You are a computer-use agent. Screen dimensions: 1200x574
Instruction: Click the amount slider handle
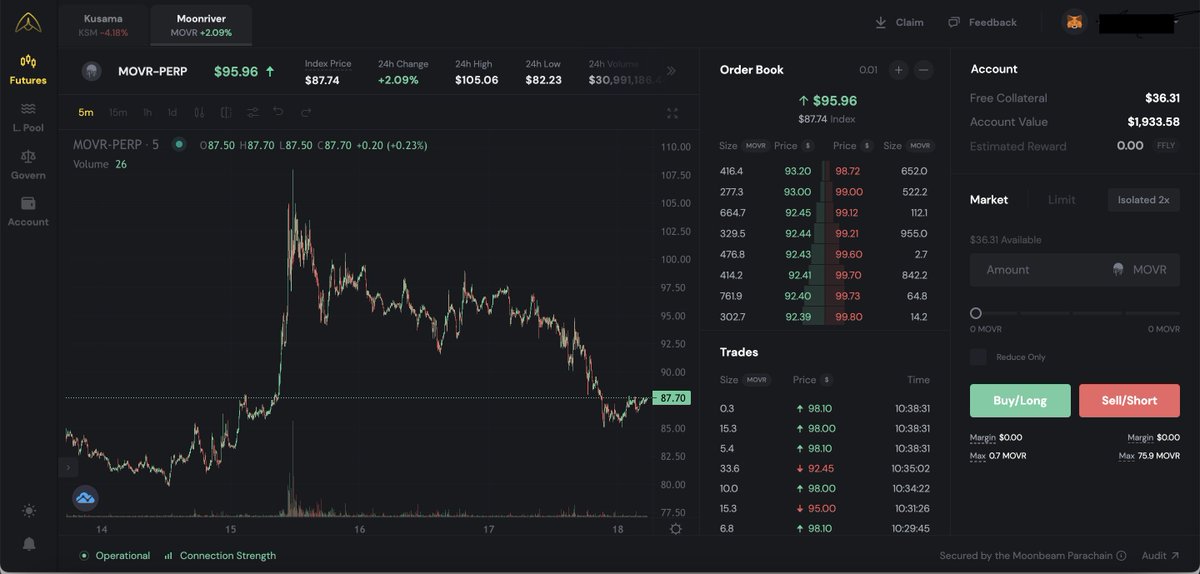point(976,313)
